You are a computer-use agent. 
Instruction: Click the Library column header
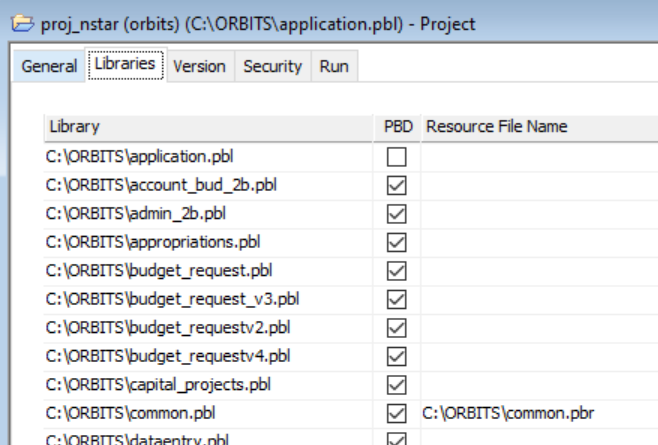point(208,127)
